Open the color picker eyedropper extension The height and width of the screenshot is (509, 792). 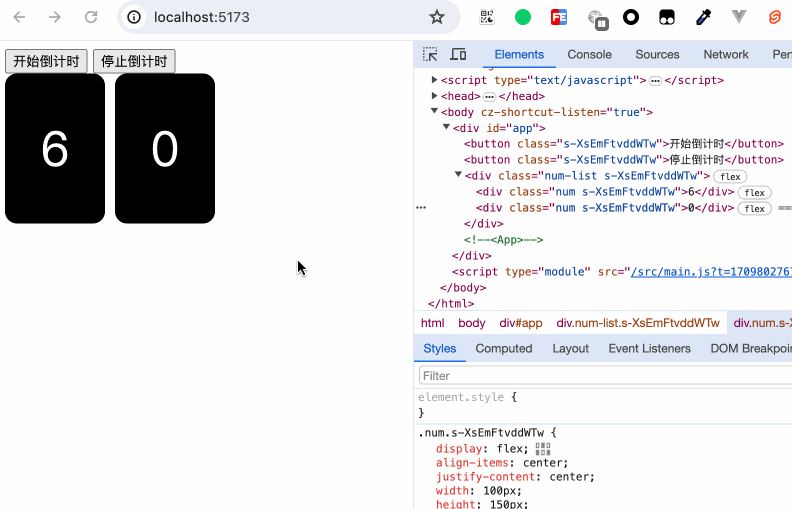(x=703, y=17)
